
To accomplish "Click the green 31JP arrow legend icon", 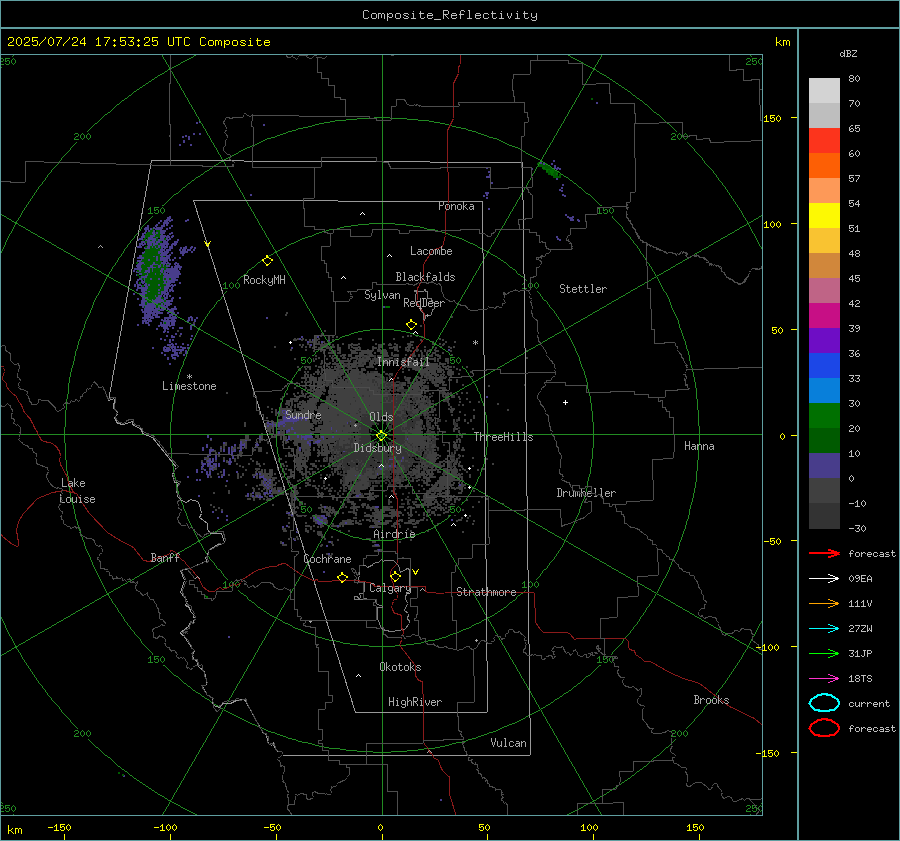I will 824,653.
